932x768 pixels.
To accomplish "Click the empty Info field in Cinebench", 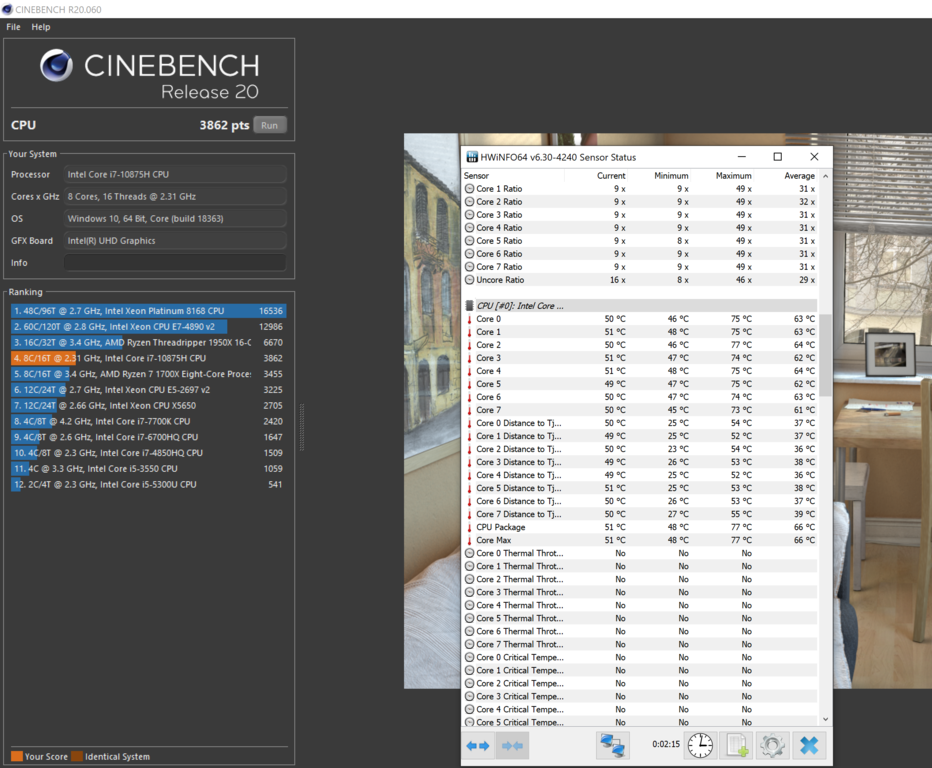I will click(175, 263).
